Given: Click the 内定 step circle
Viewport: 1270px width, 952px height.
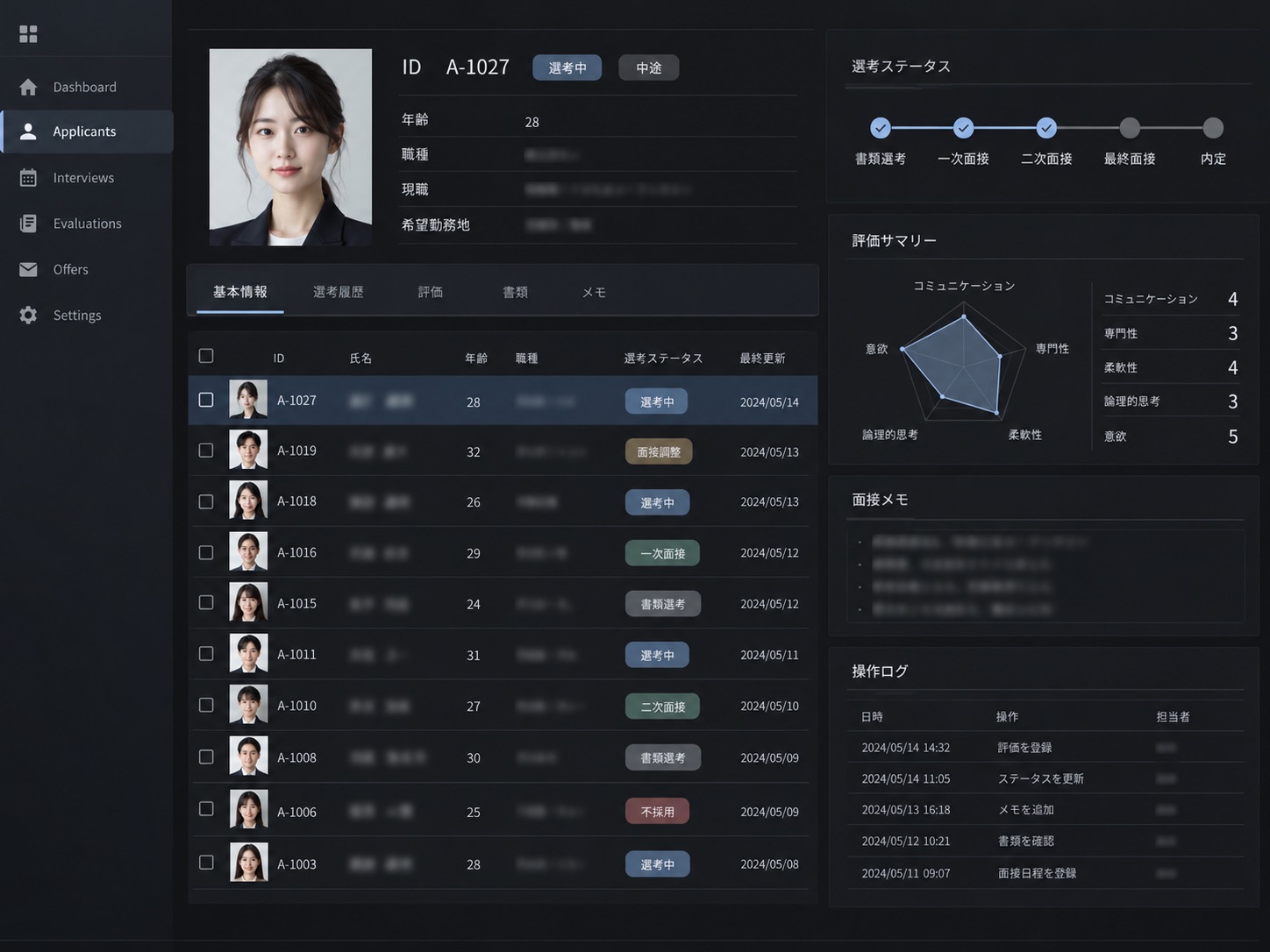Looking at the screenshot, I should [1213, 128].
